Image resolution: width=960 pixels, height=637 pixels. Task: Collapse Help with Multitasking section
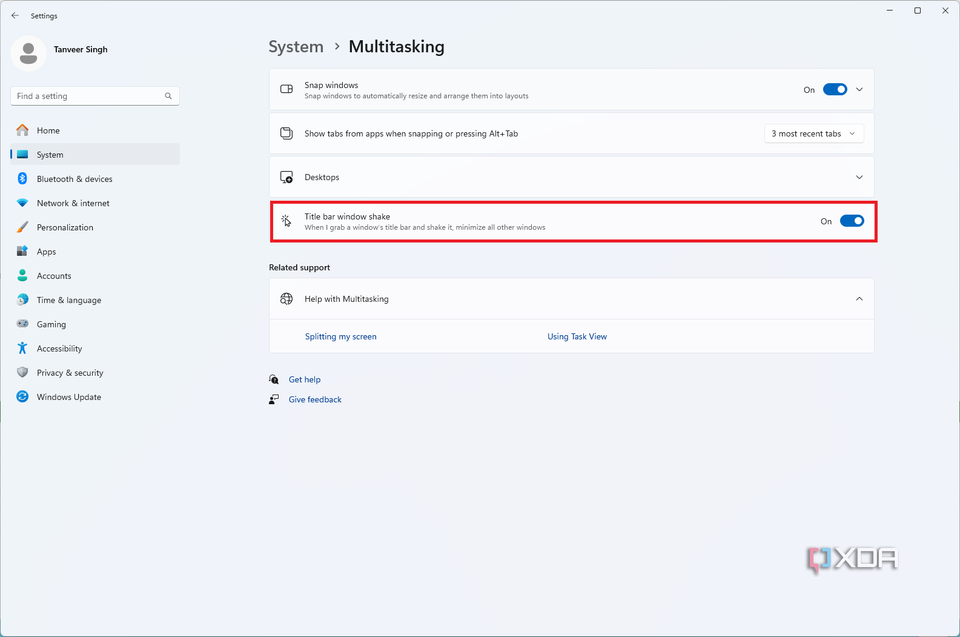coord(858,299)
